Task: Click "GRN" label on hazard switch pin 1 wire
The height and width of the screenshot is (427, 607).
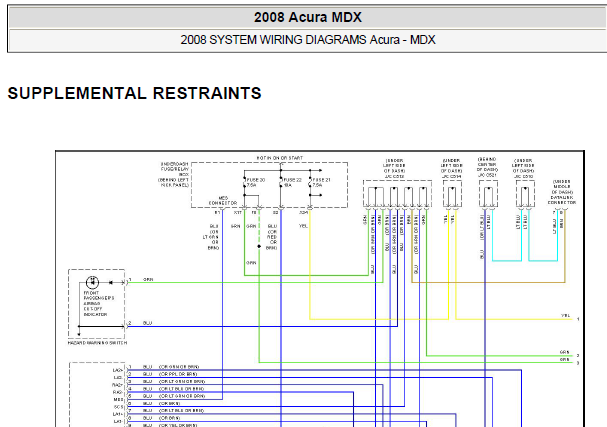Action: [x=148, y=280]
